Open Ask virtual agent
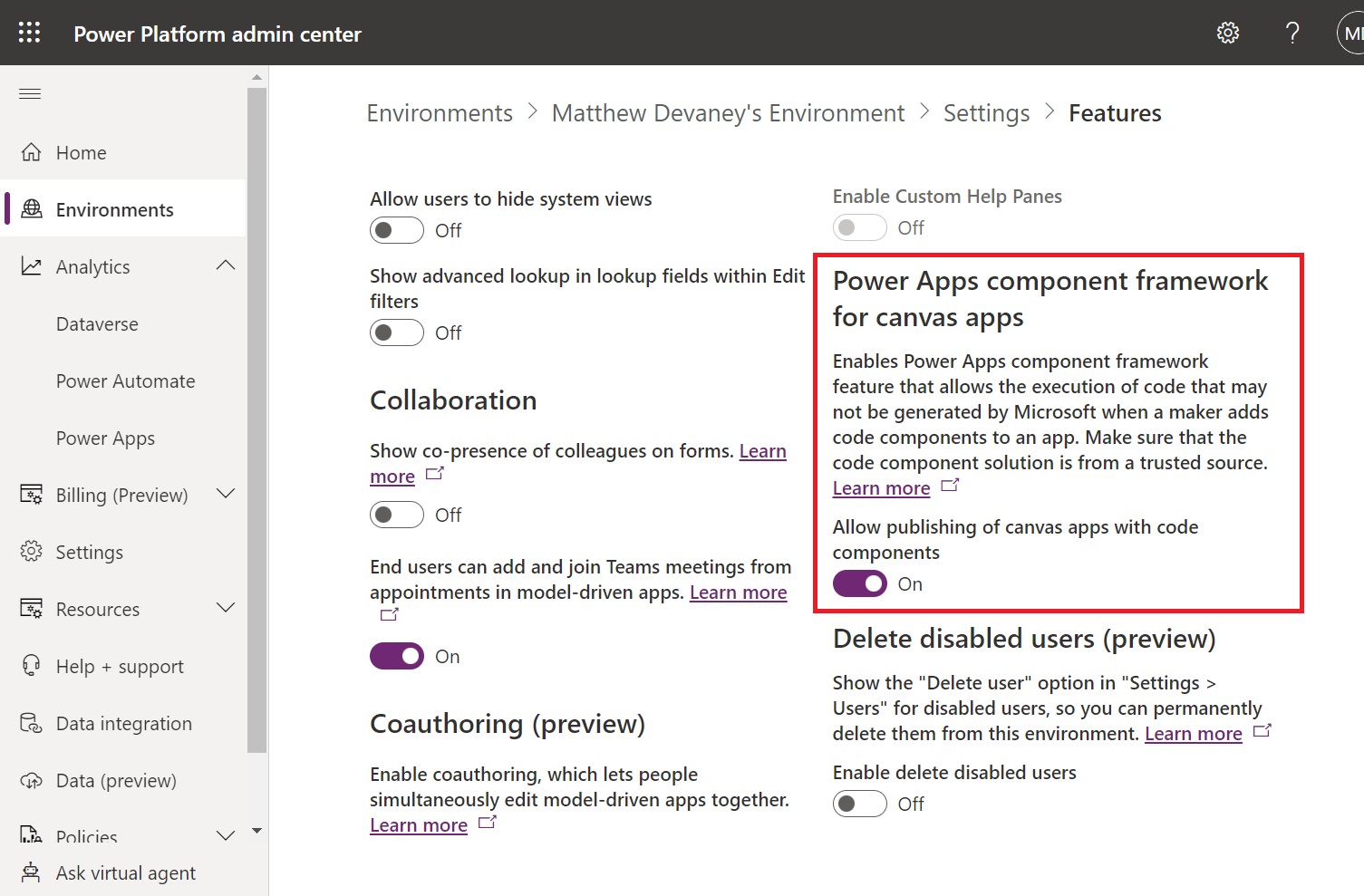 (126, 872)
